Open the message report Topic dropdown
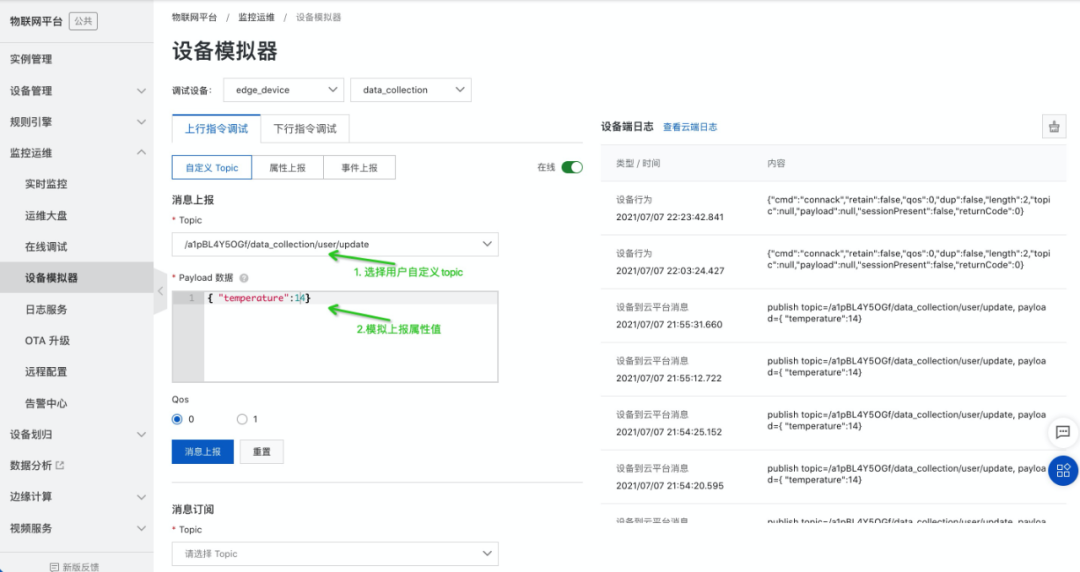This screenshot has height=572, width=1080. (335, 244)
